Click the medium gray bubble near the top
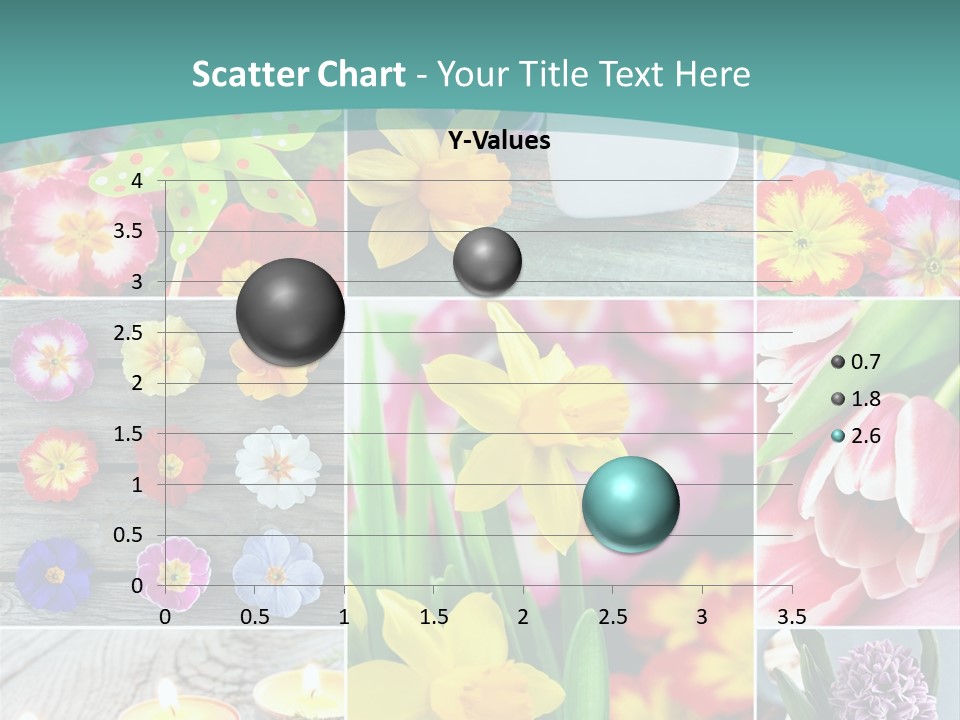 [487, 261]
